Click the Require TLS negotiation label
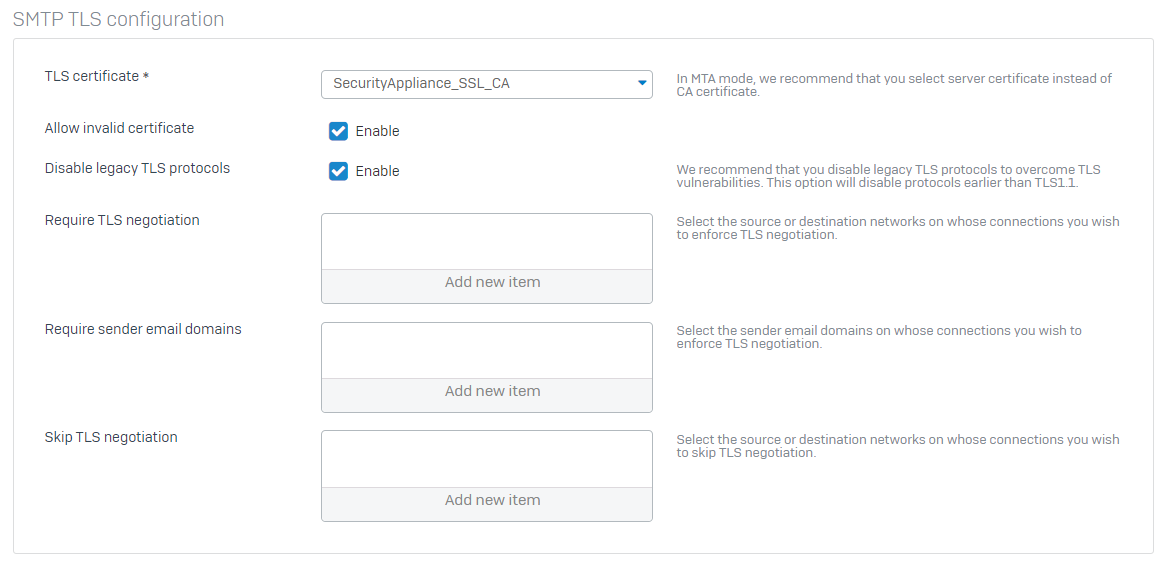Image resolution: width=1161 pixels, height=561 pixels. pyautogui.click(x=122, y=220)
